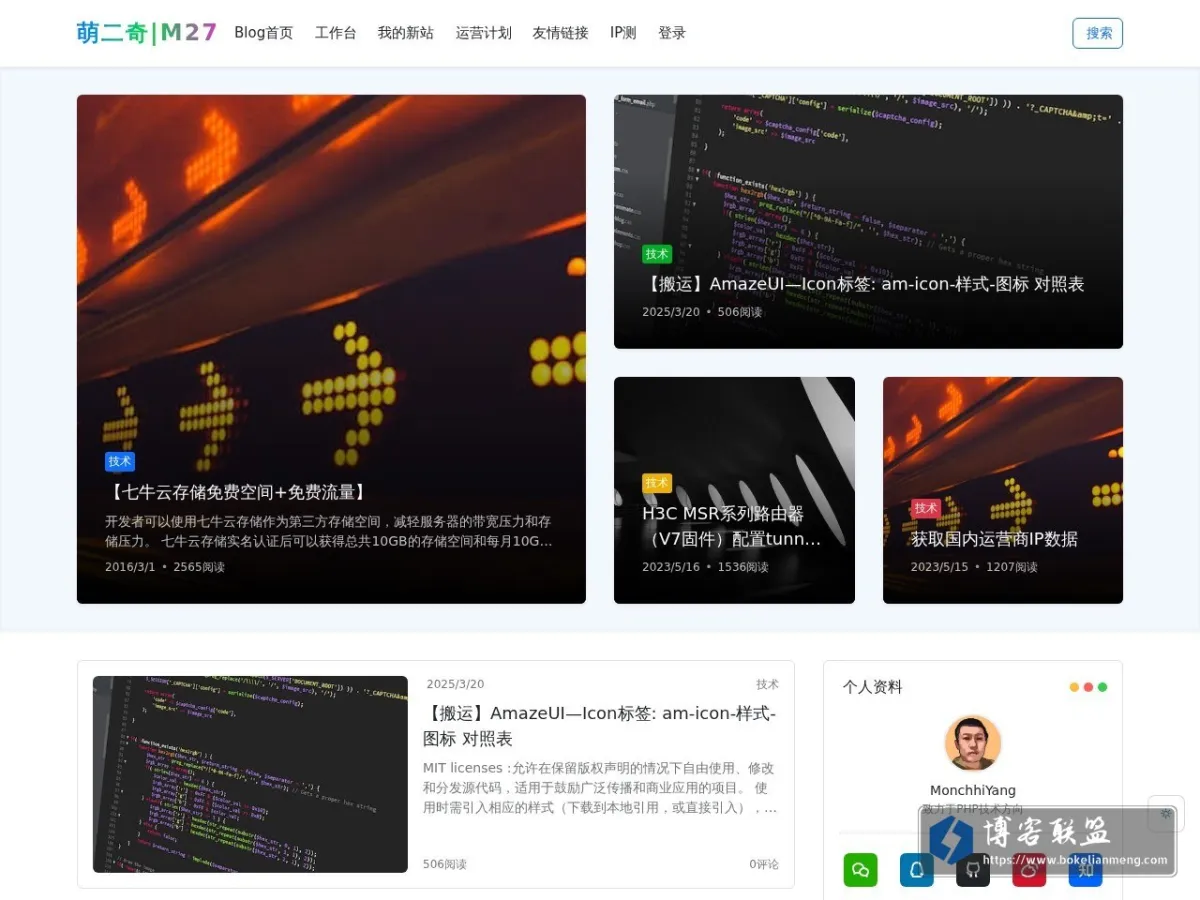Toggle light/dark theme sun button
Image resolution: width=1200 pixels, height=900 pixels.
tap(1166, 814)
